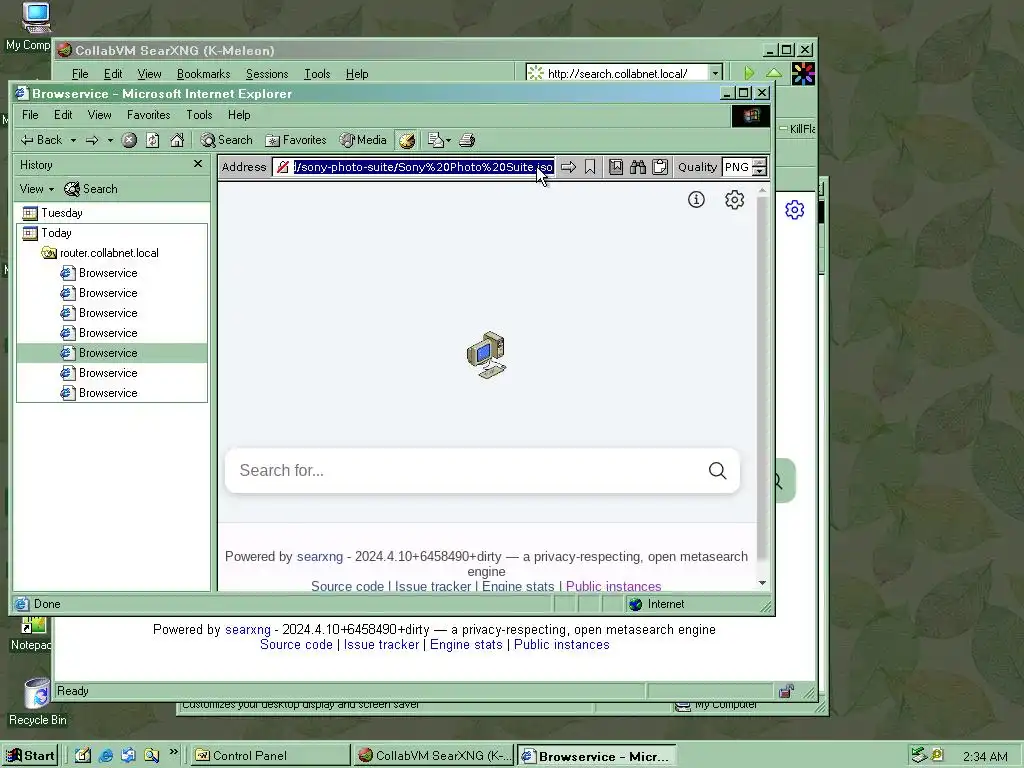Refresh the page using the Refresh icon
The height and width of the screenshot is (768, 1024).
[x=153, y=140]
